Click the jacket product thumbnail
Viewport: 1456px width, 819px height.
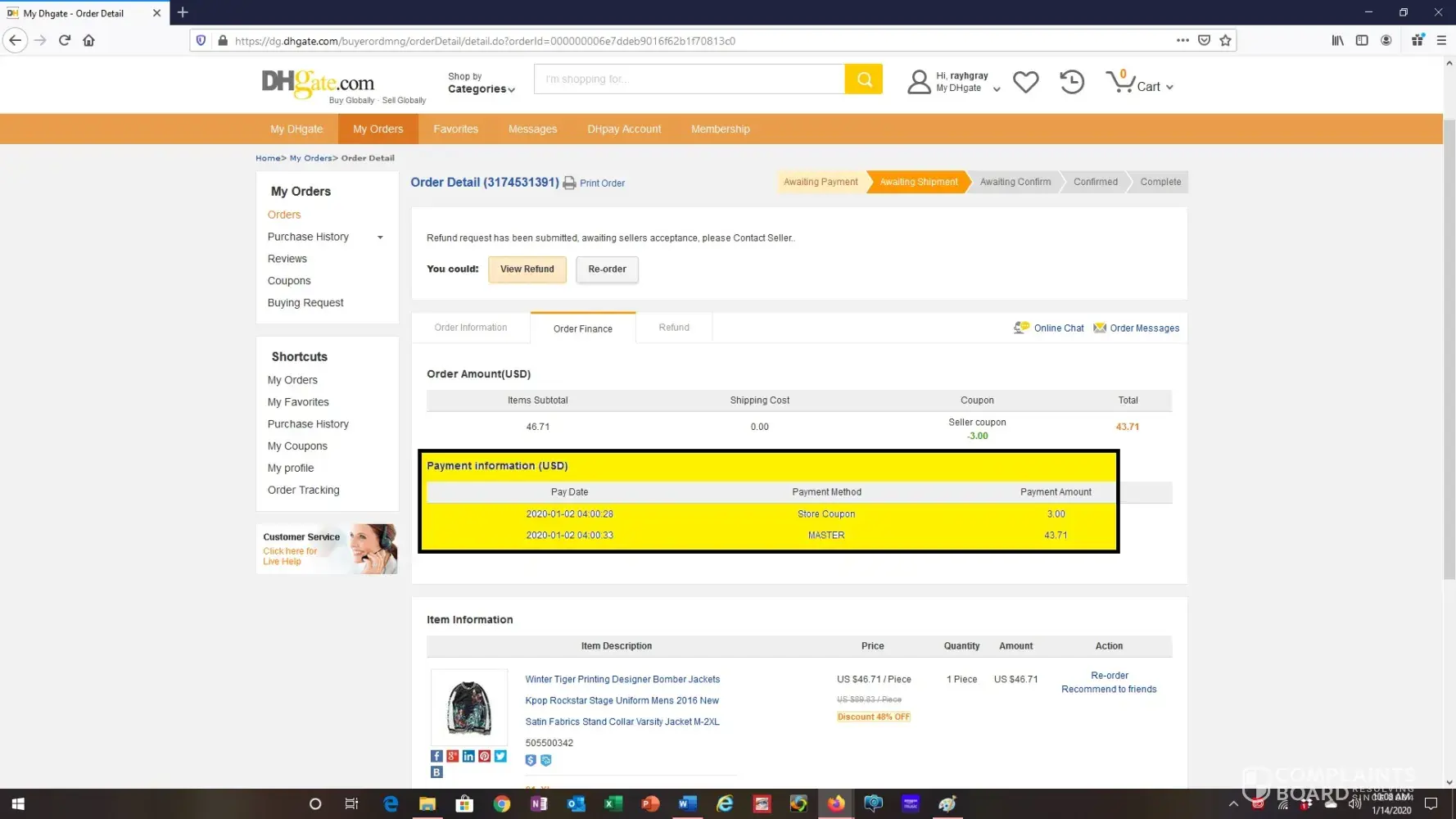pos(469,707)
